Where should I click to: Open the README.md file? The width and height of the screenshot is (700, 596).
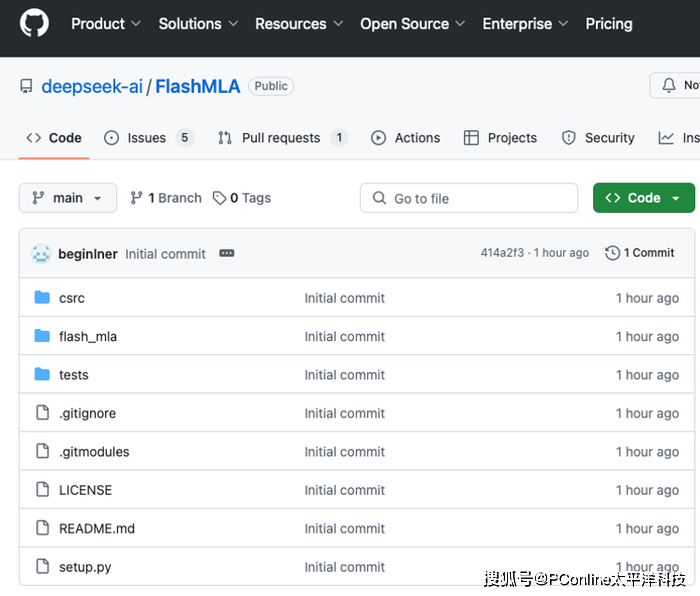(x=96, y=528)
